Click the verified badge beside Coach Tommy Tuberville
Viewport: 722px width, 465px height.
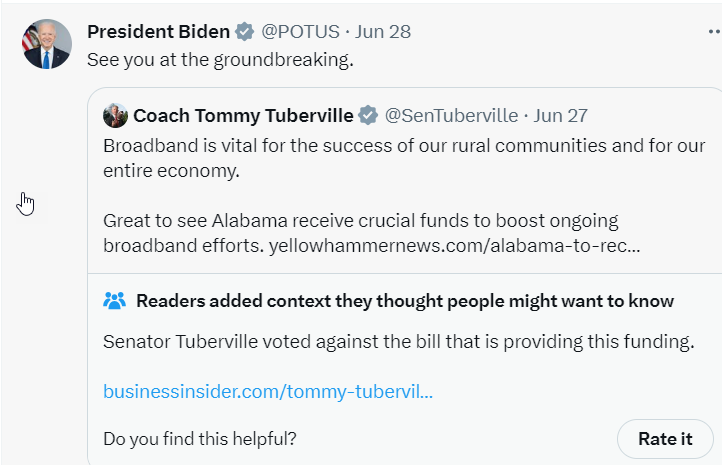pos(368,116)
